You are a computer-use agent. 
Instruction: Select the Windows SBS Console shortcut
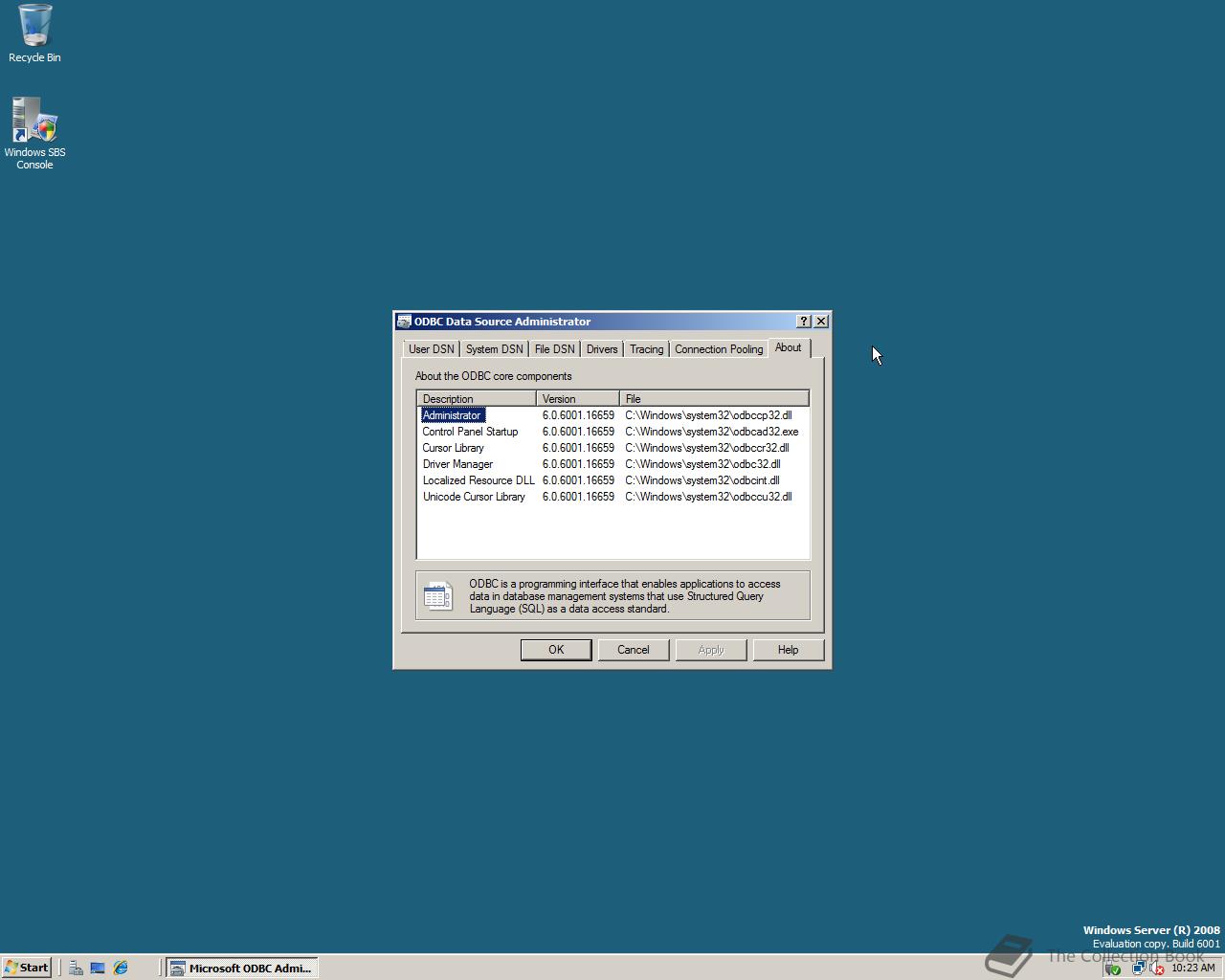(x=34, y=133)
